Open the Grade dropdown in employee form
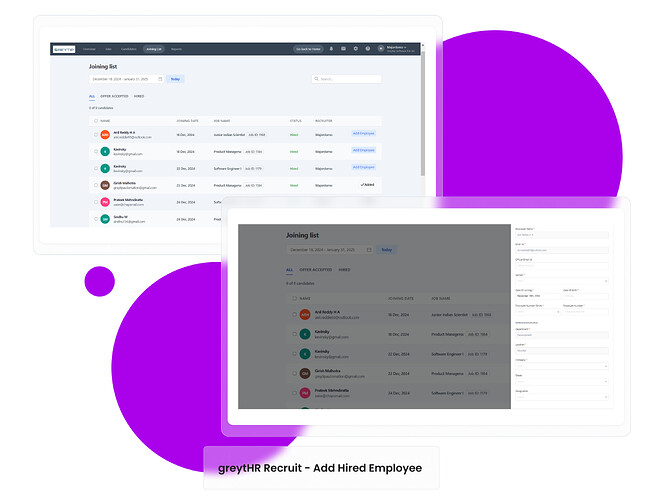Screen dimensions: 666x500 [x=562, y=381]
